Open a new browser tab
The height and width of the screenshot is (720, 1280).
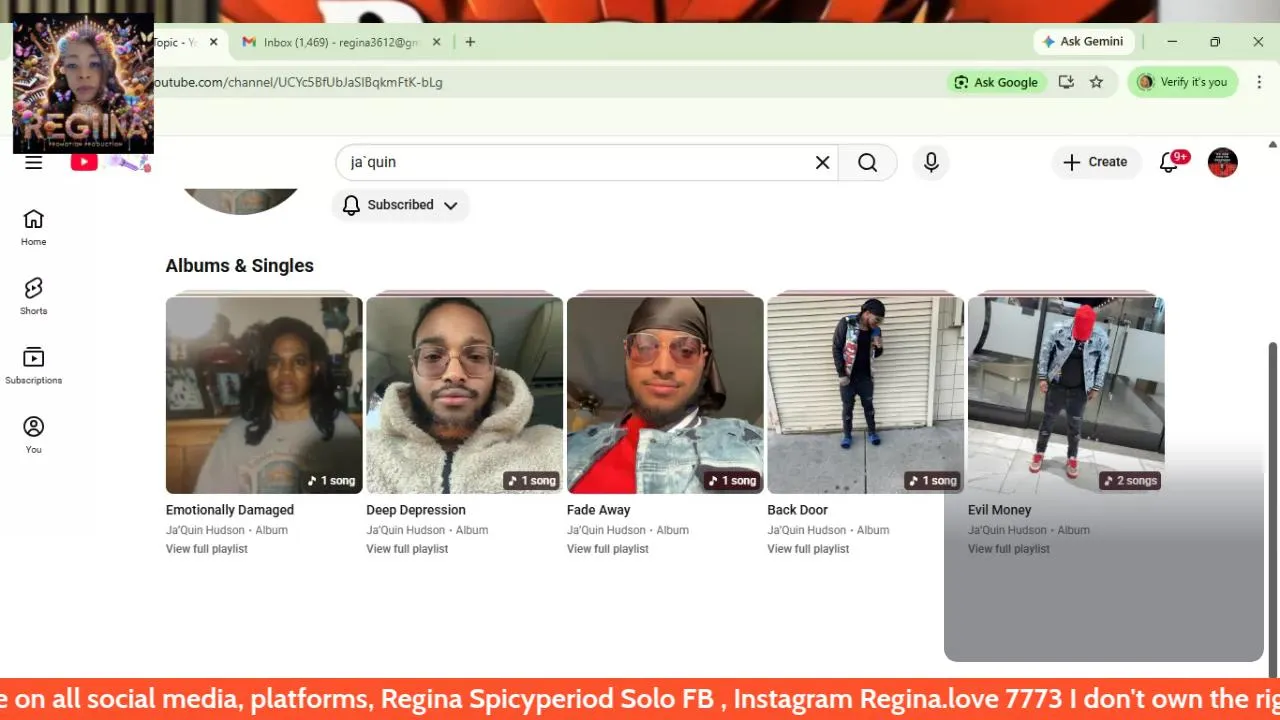pos(470,42)
